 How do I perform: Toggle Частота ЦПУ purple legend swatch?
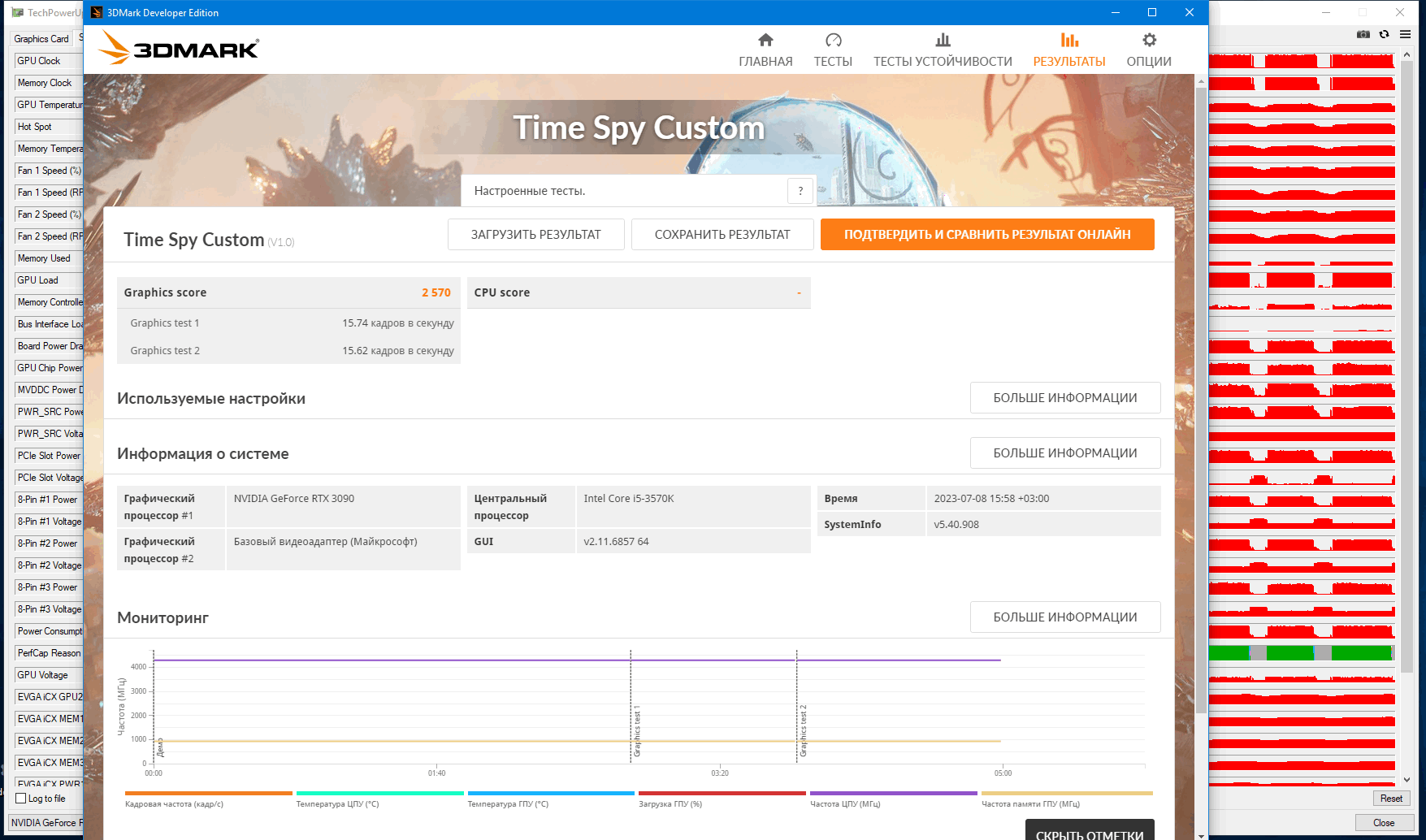(x=894, y=793)
